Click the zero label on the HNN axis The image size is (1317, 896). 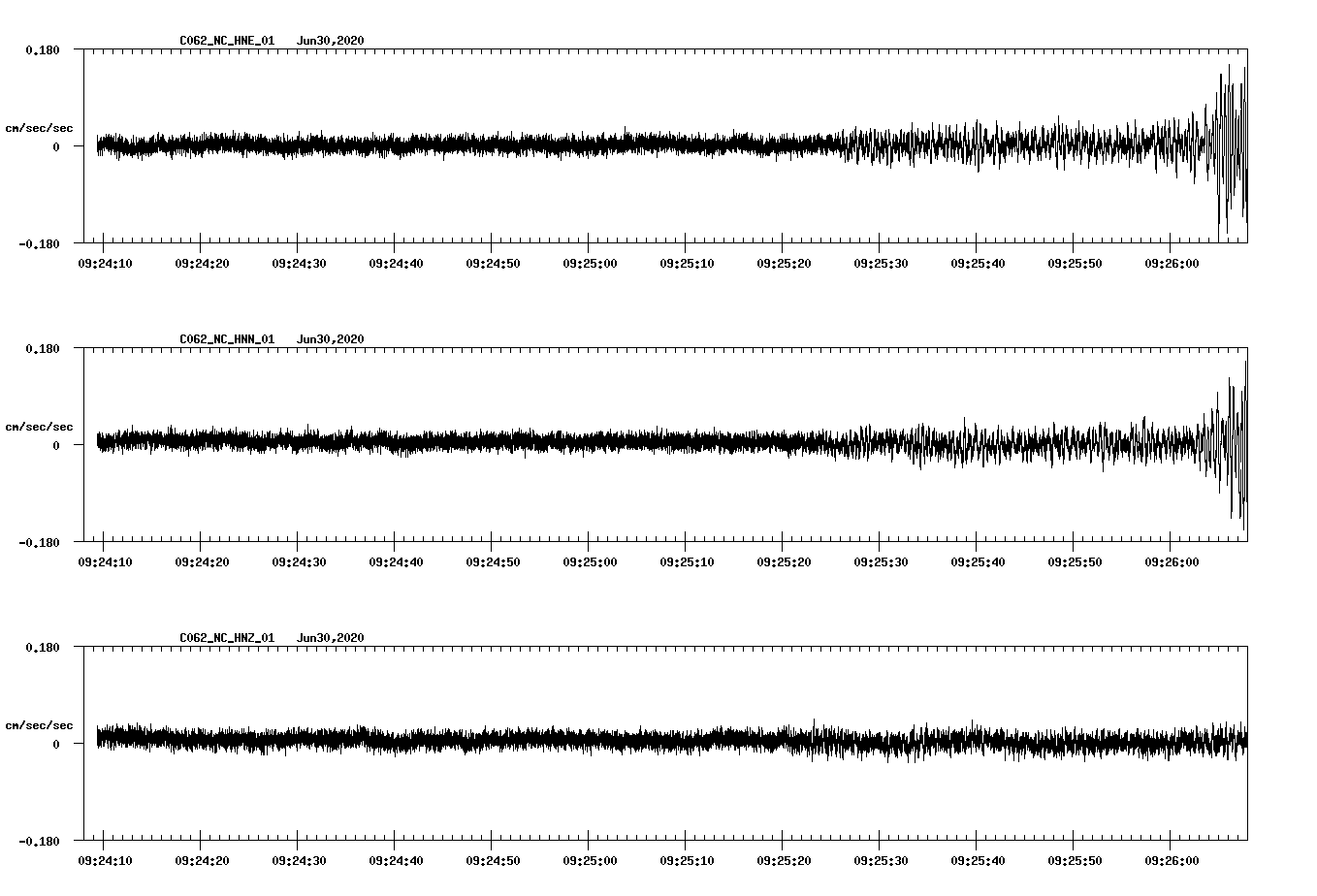click(x=56, y=446)
